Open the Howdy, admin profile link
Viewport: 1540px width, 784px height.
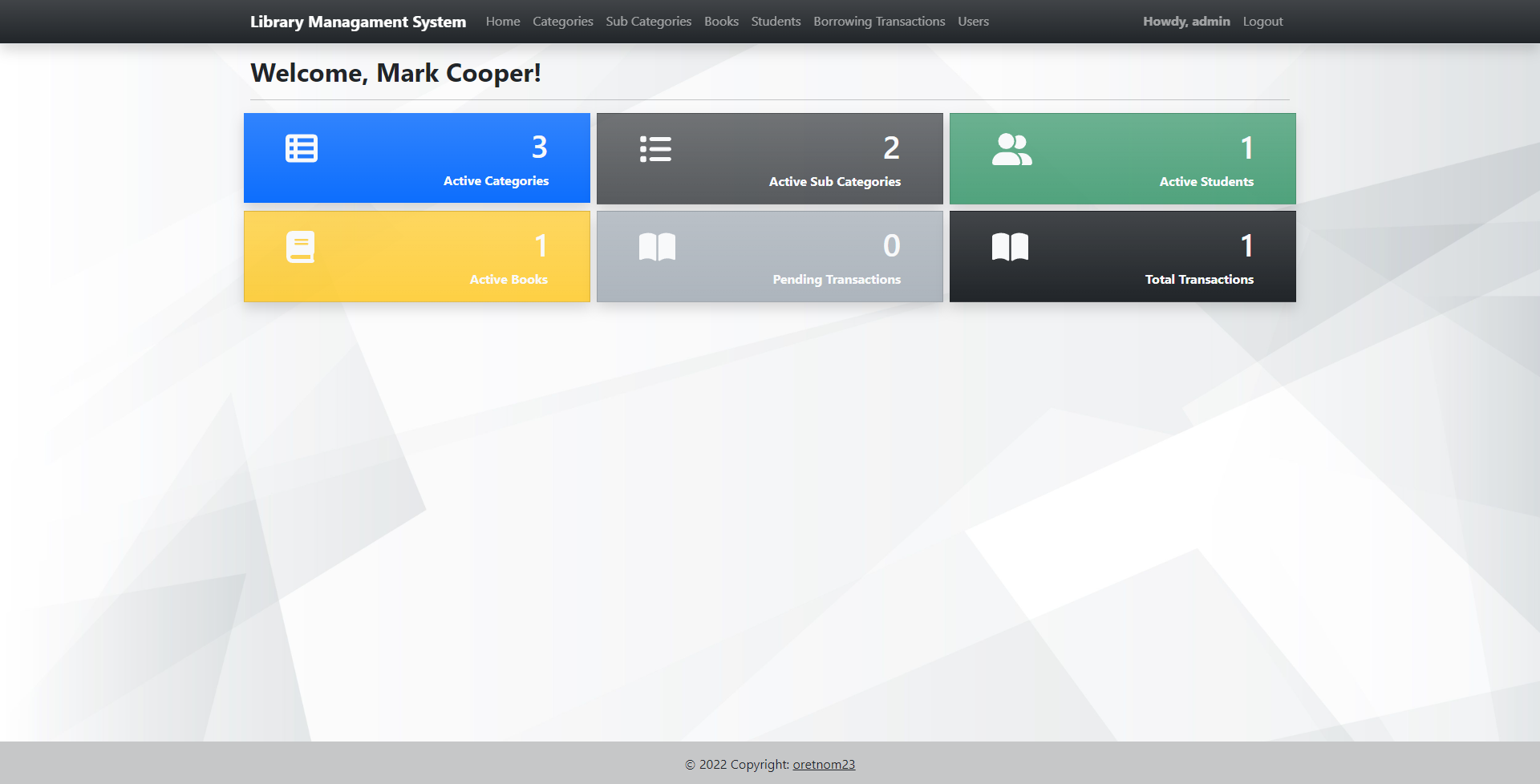tap(1186, 22)
